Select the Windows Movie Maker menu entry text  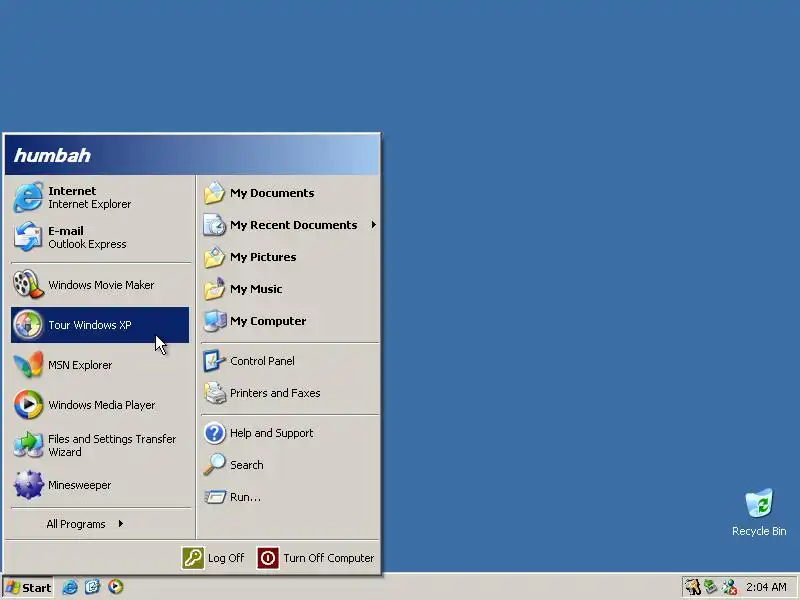pyautogui.click(x=101, y=285)
